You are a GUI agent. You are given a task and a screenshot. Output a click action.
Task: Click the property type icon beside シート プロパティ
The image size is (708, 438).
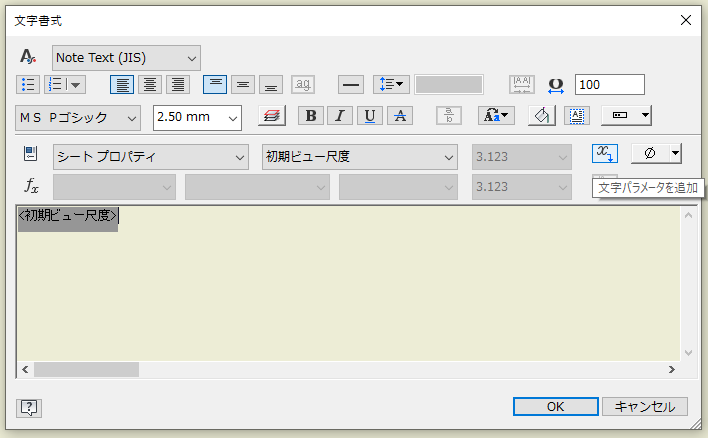pos(31,154)
